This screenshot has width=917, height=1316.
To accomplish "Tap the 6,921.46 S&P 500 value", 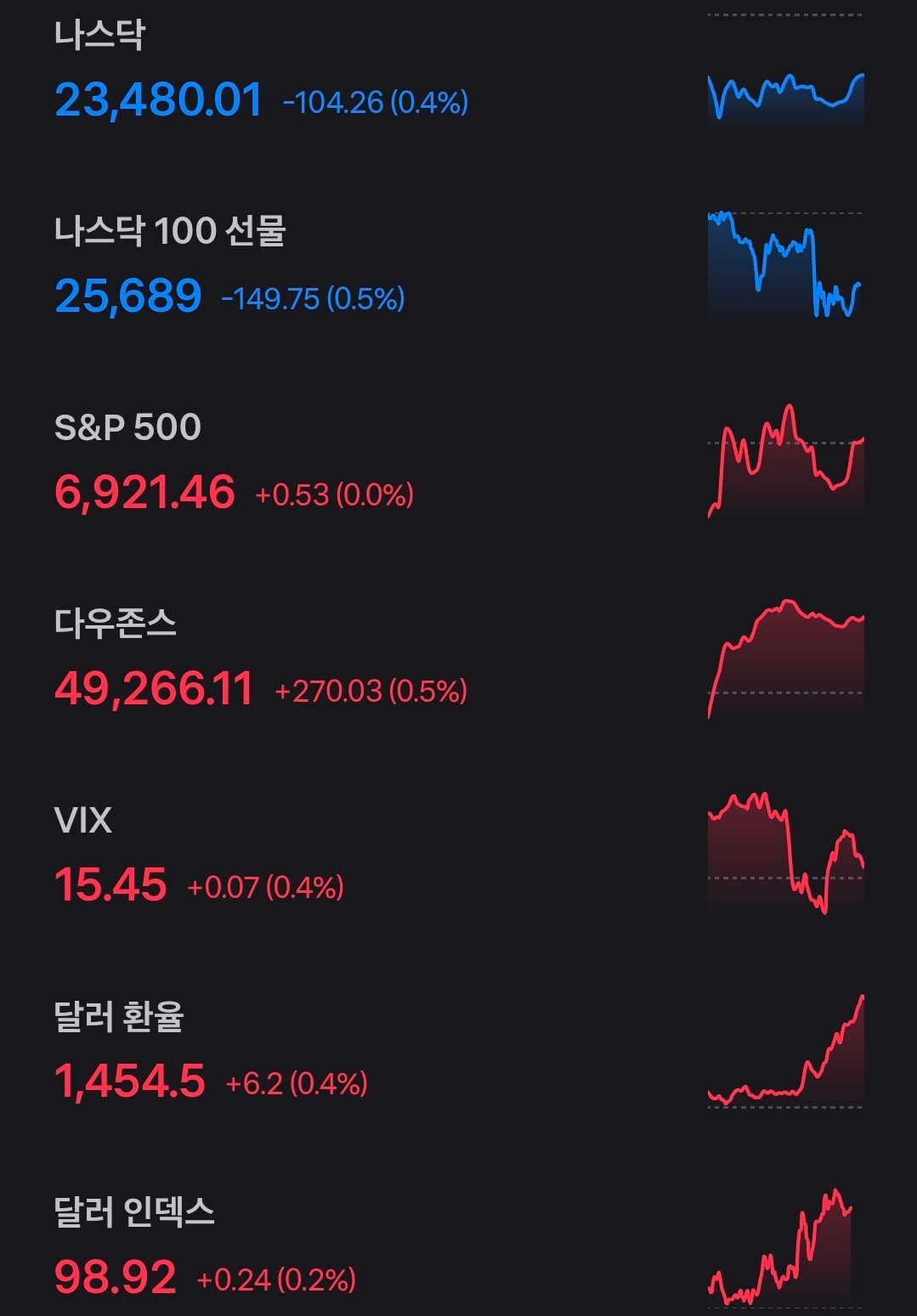I will 144,493.
